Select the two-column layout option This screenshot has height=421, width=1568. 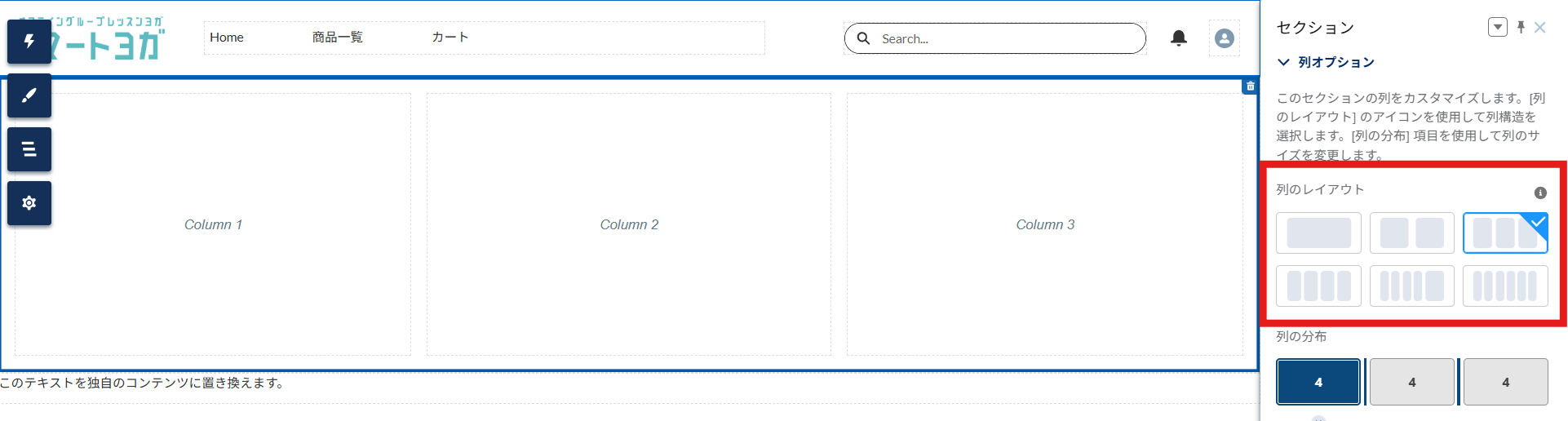pyautogui.click(x=1411, y=233)
